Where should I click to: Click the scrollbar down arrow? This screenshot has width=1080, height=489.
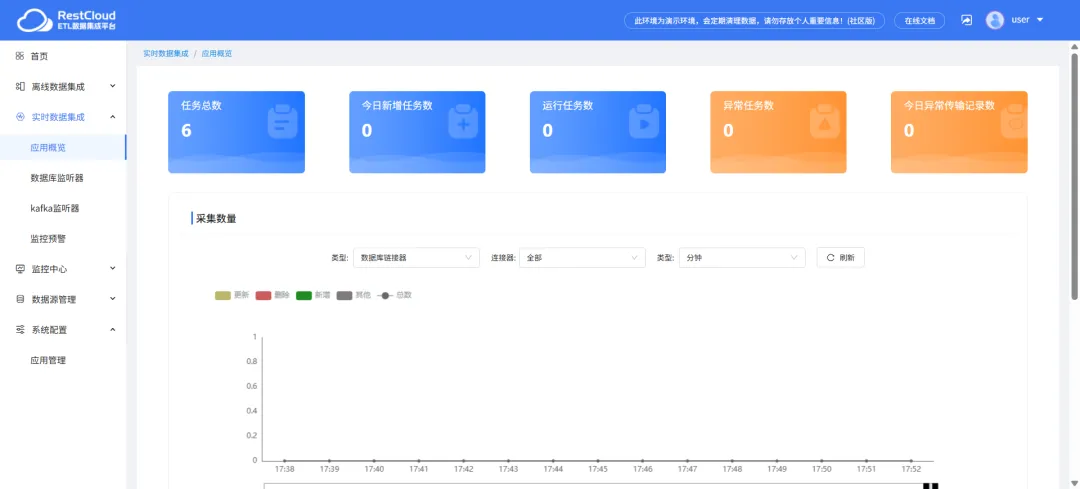(x=1074, y=482)
